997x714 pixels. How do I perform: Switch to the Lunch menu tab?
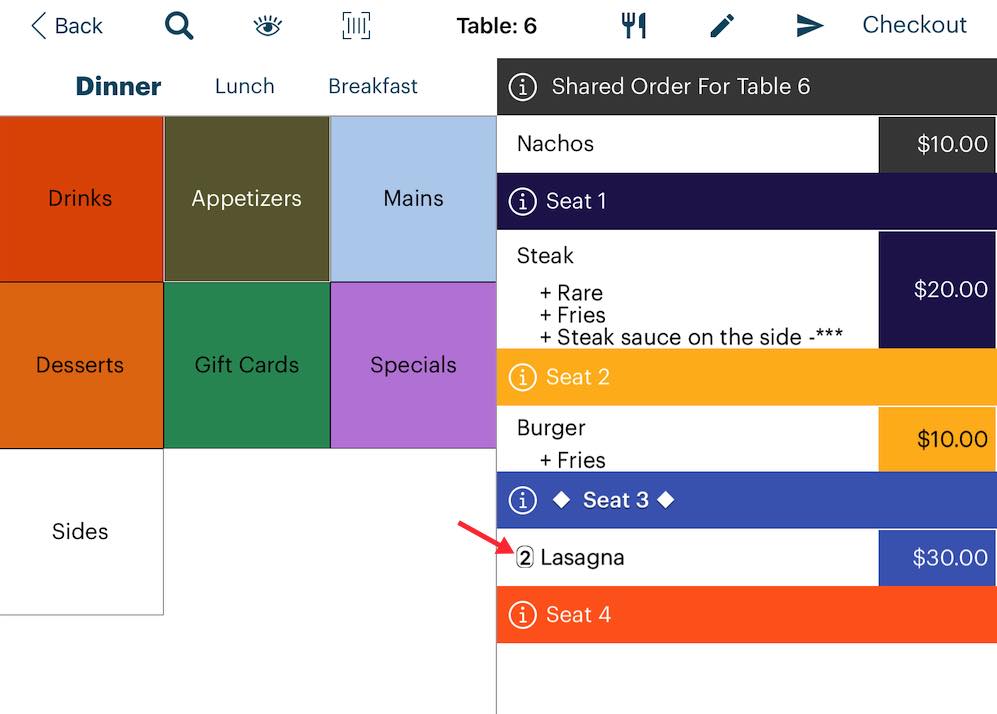[x=244, y=86]
